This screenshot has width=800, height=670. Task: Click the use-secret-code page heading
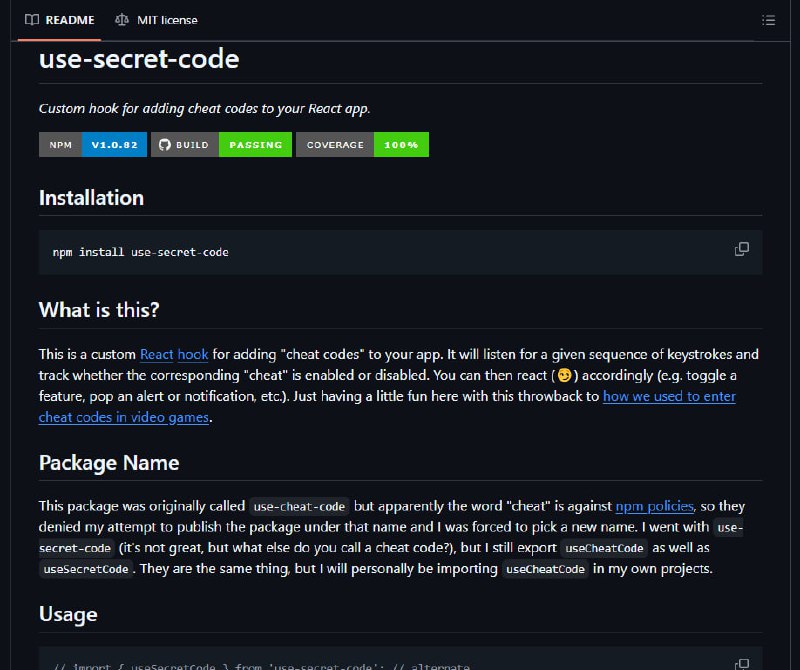(x=139, y=59)
